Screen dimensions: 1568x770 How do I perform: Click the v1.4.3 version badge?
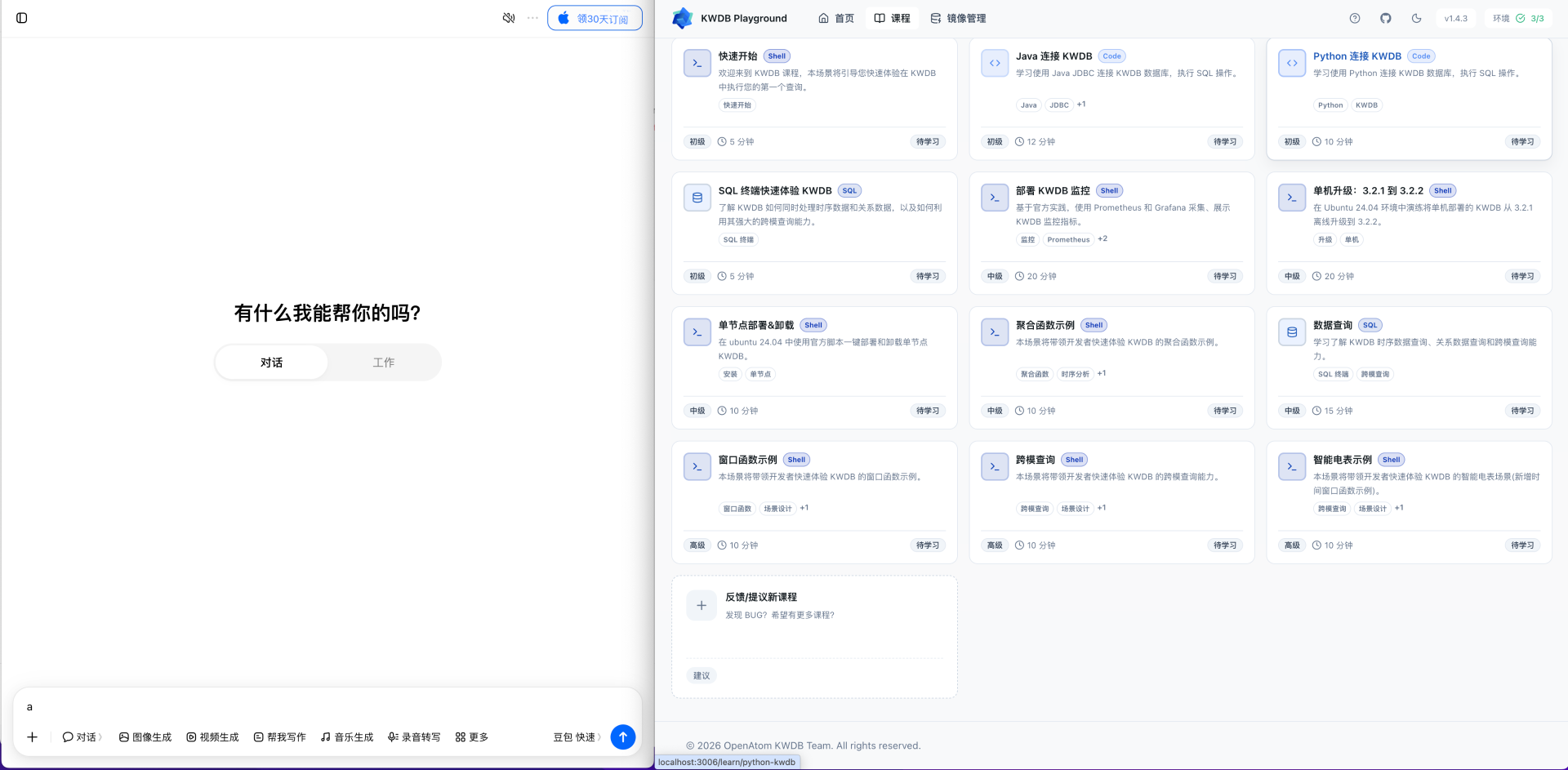[1455, 18]
